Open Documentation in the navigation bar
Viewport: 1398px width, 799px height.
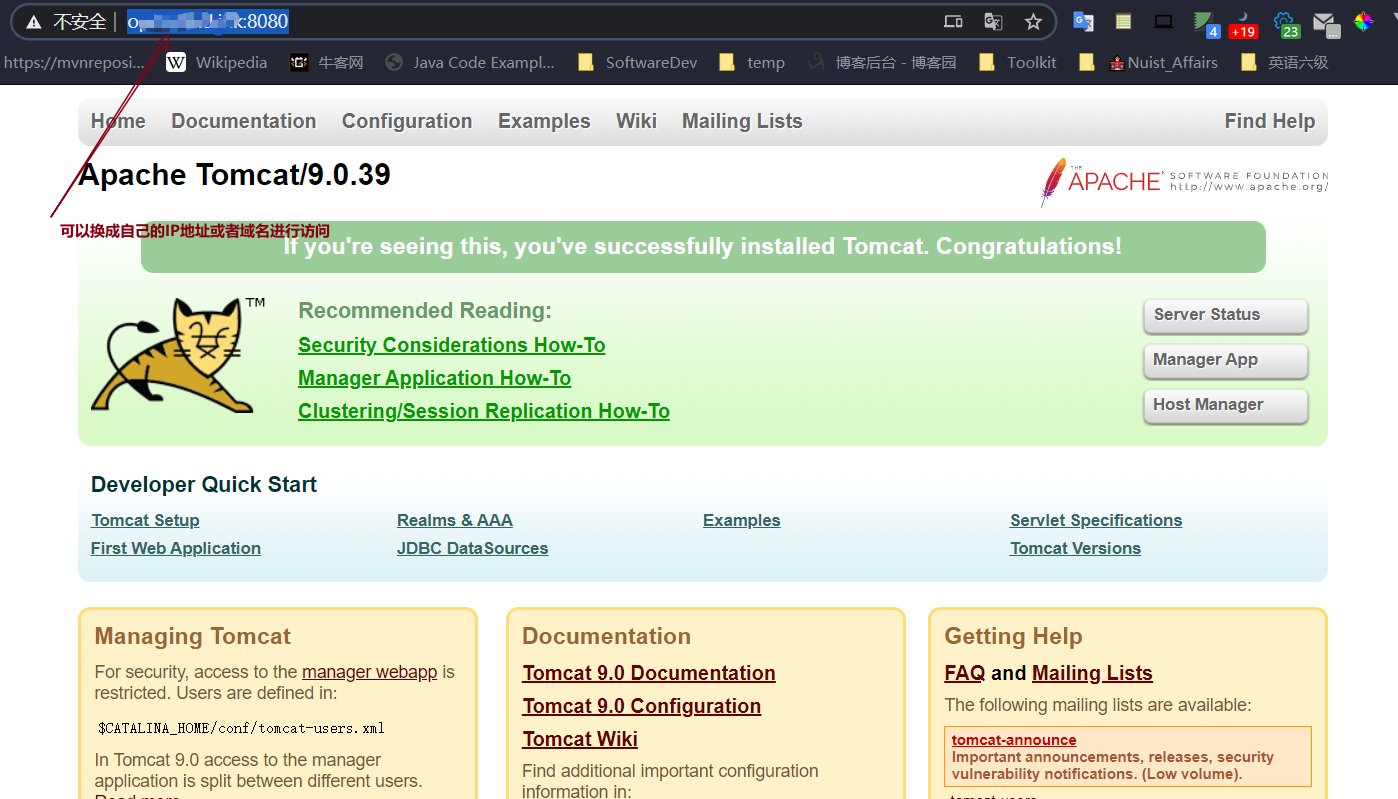244,121
